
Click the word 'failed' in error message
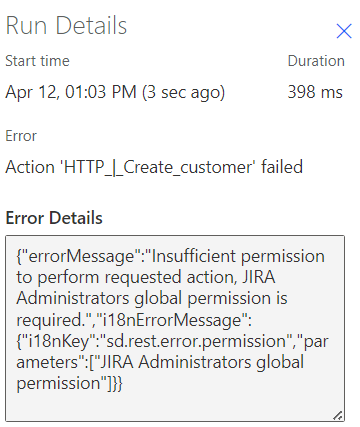click(x=282, y=167)
